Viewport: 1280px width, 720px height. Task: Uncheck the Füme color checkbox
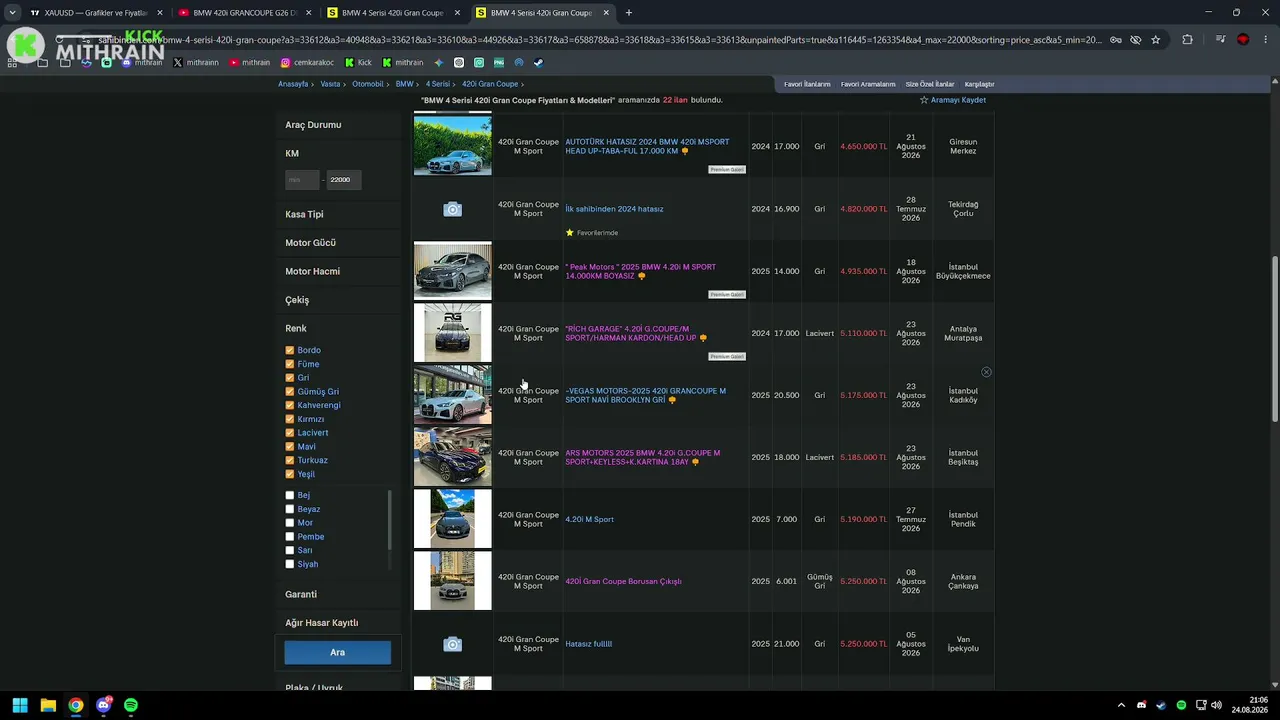(290, 364)
